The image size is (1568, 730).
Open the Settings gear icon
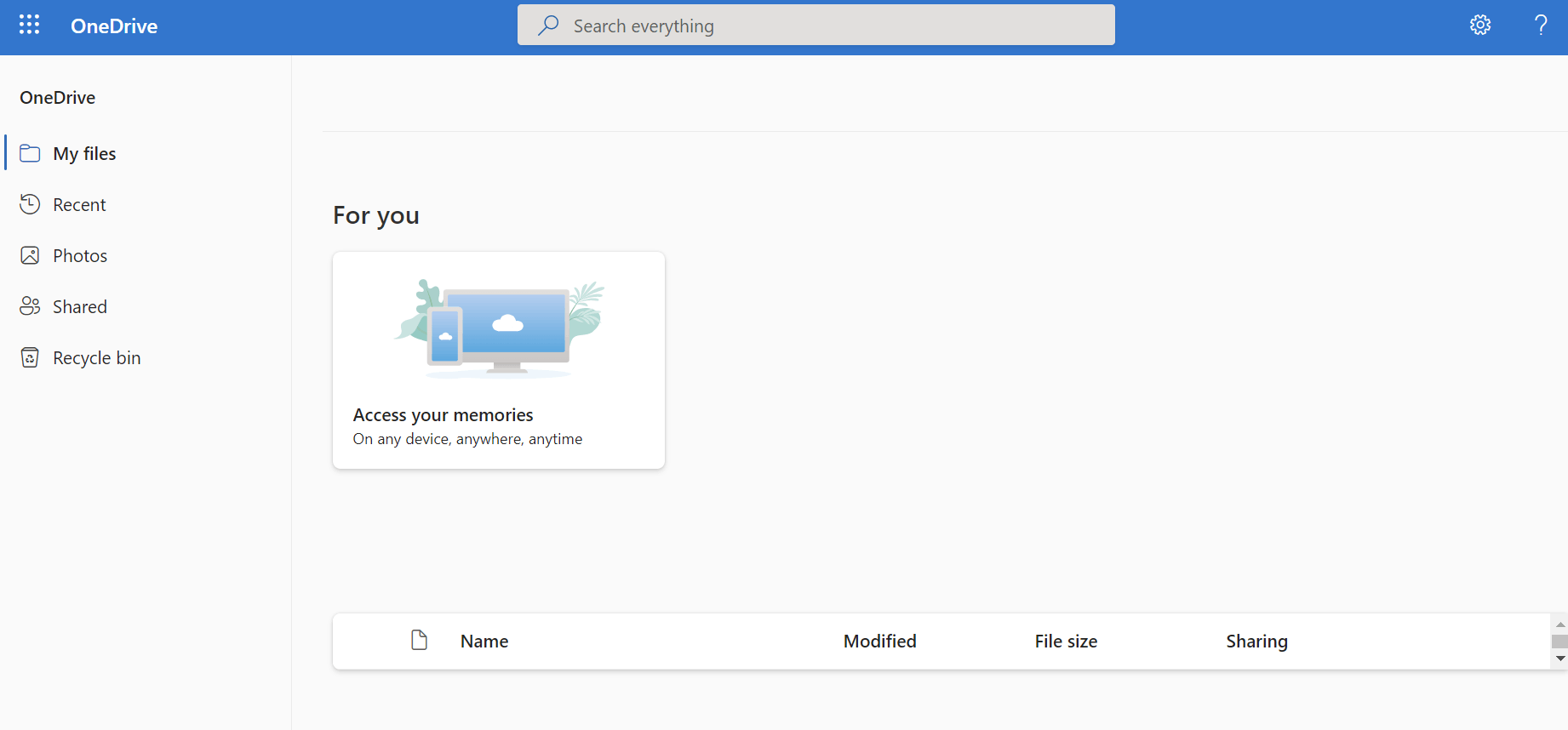click(x=1480, y=25)
